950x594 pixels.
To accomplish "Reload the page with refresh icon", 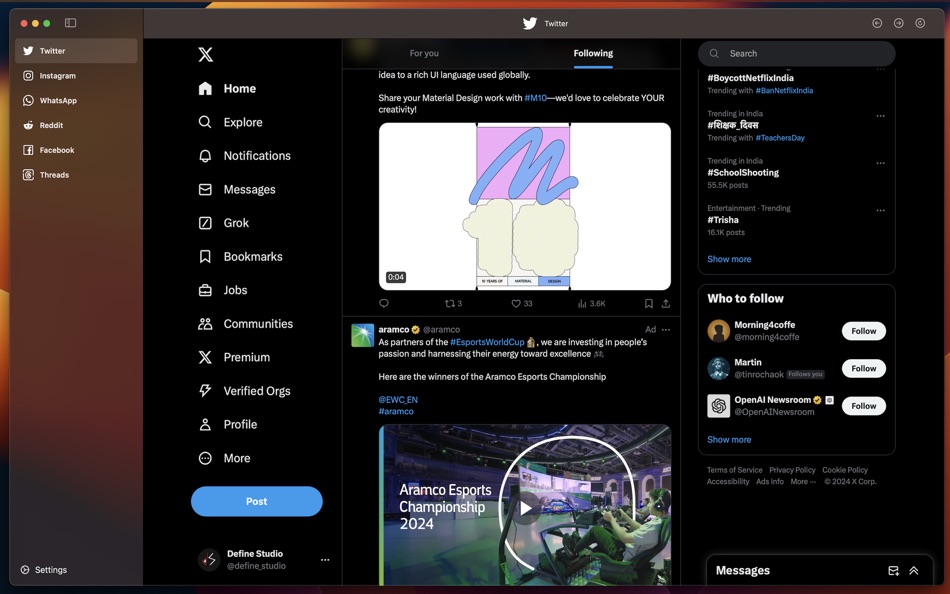I will pyautogui.click(x=920, y=23).
